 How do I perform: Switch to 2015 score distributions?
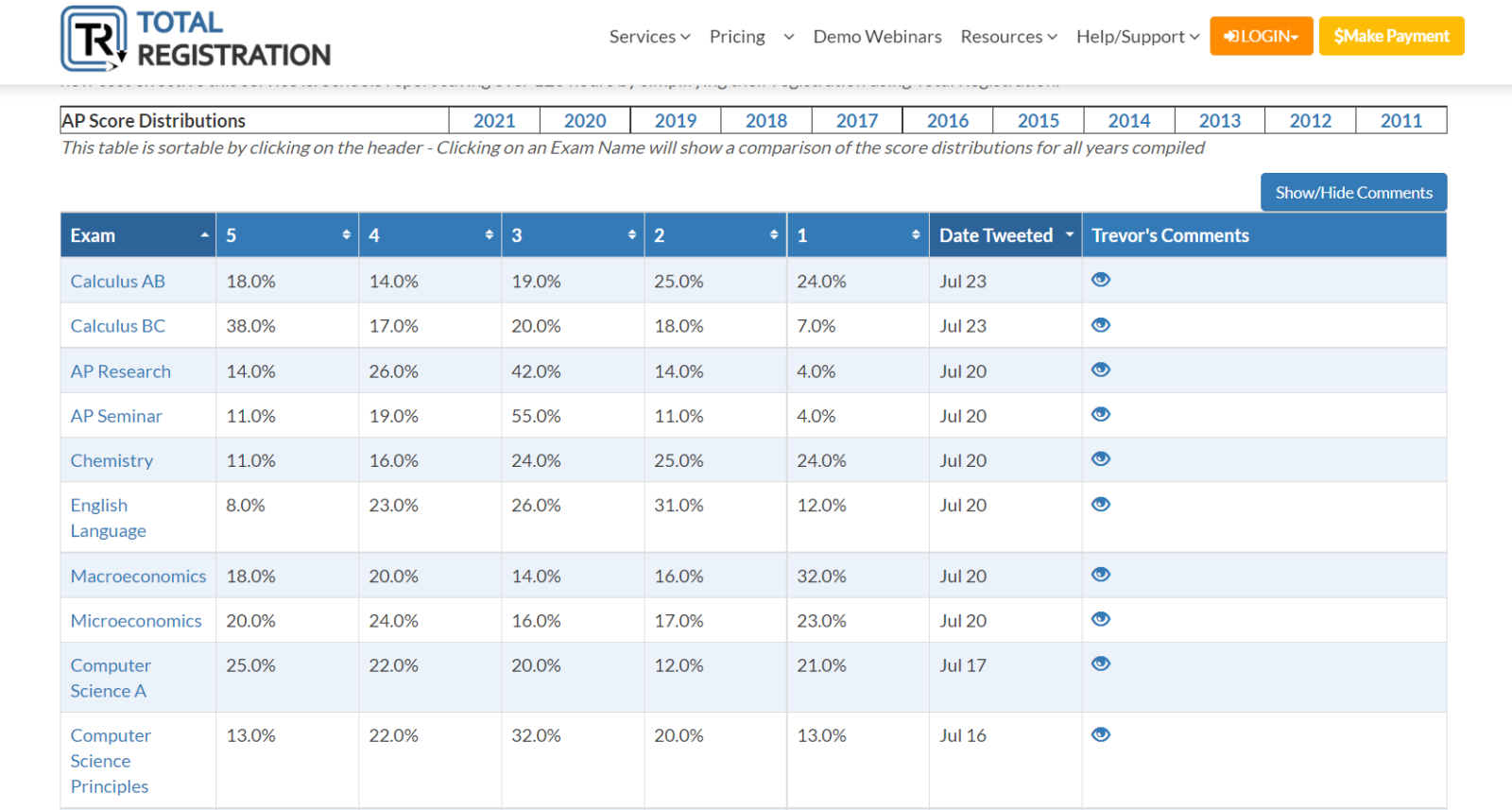(1039, 121)
